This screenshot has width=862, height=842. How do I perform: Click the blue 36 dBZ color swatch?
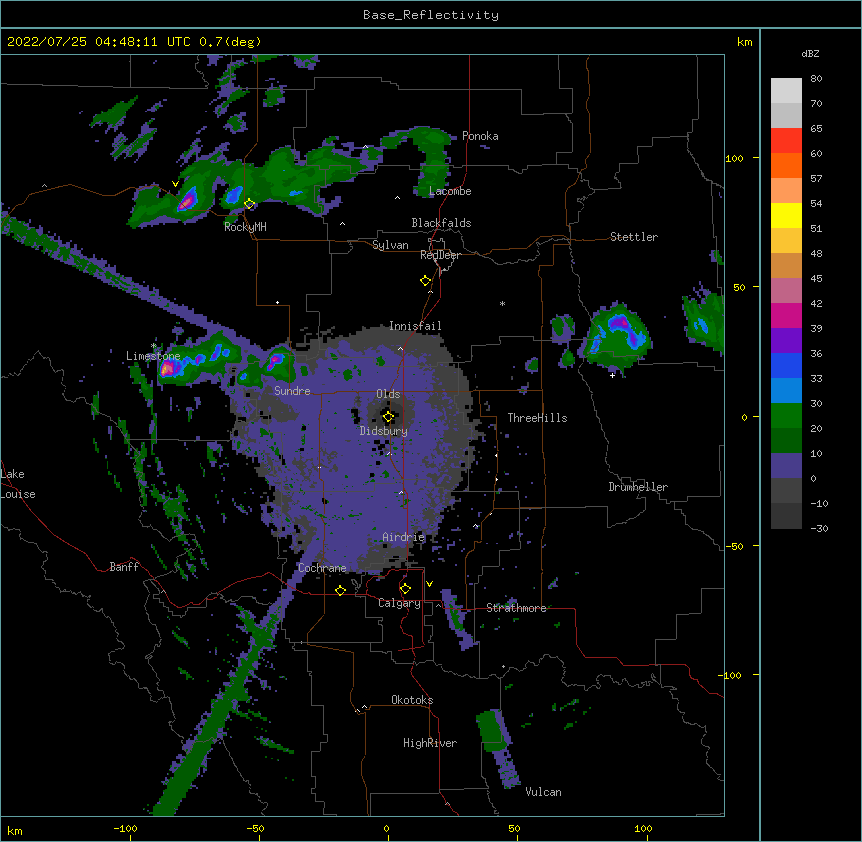pos(786,365)
